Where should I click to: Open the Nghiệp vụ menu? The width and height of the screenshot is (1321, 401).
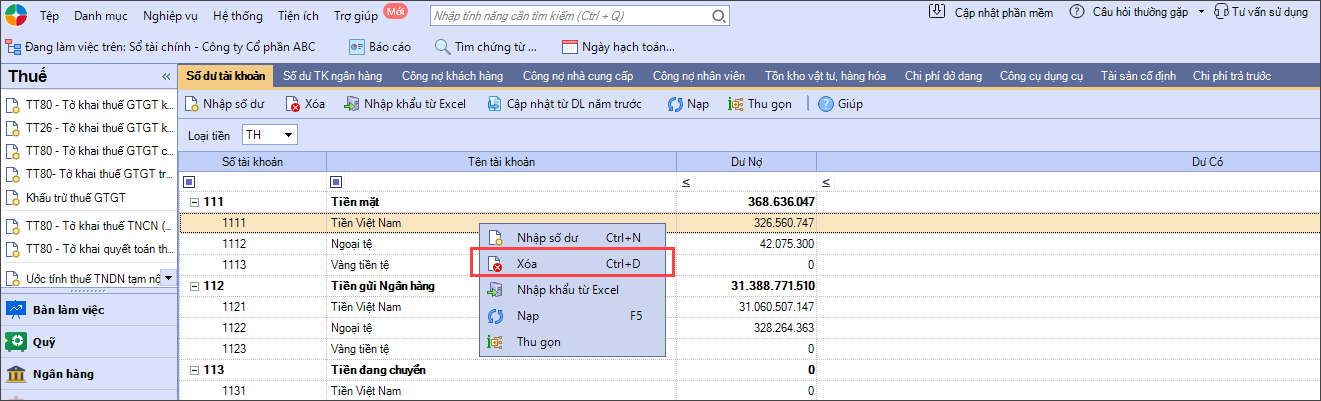tap(171, 15)
